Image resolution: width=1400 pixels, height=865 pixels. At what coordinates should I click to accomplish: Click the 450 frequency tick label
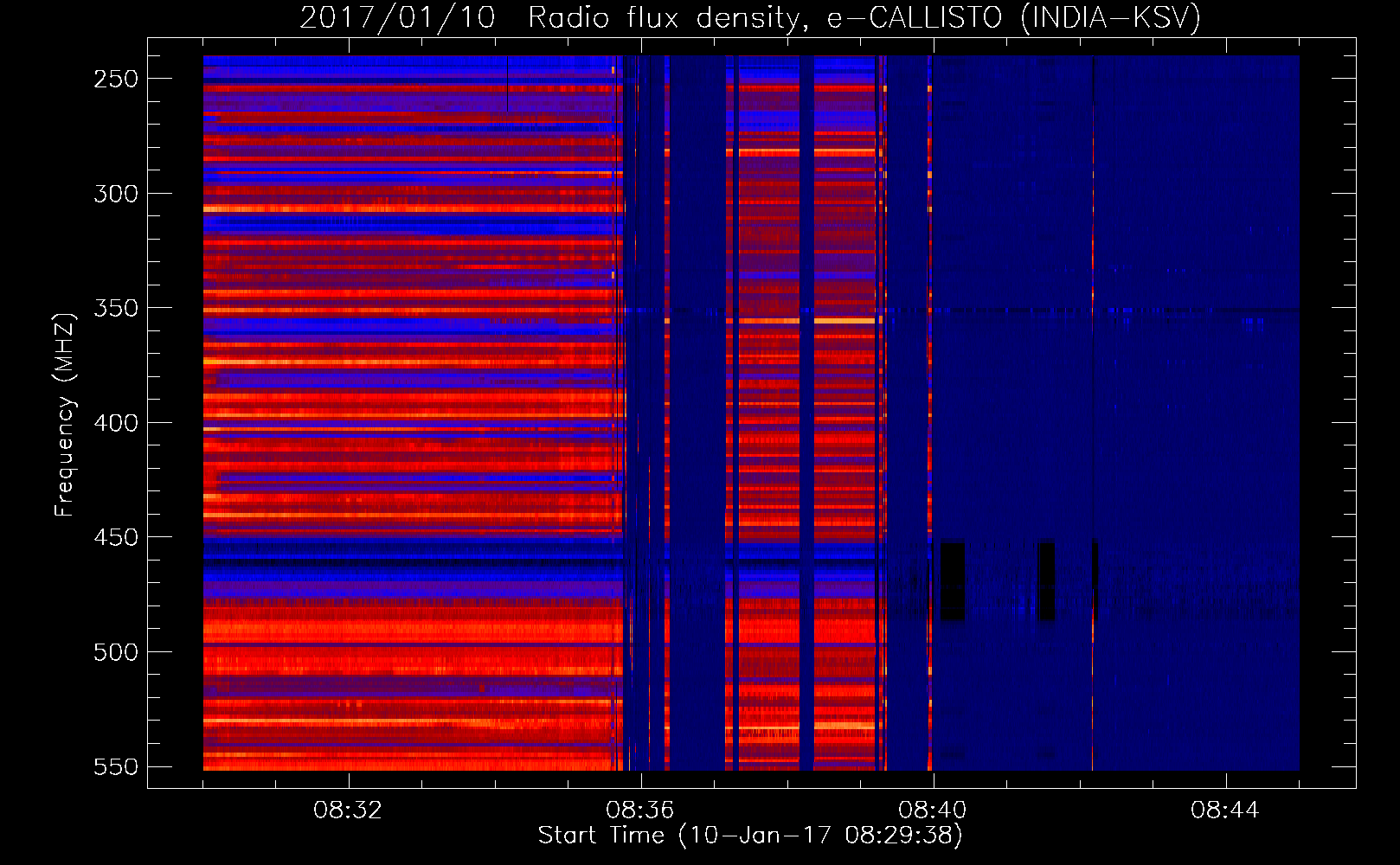tap(116, 537)
